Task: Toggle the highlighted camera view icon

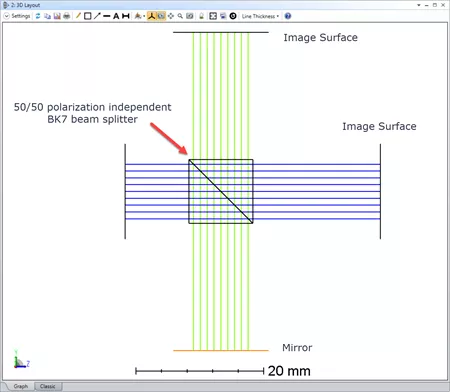Action: coord(161,16)
